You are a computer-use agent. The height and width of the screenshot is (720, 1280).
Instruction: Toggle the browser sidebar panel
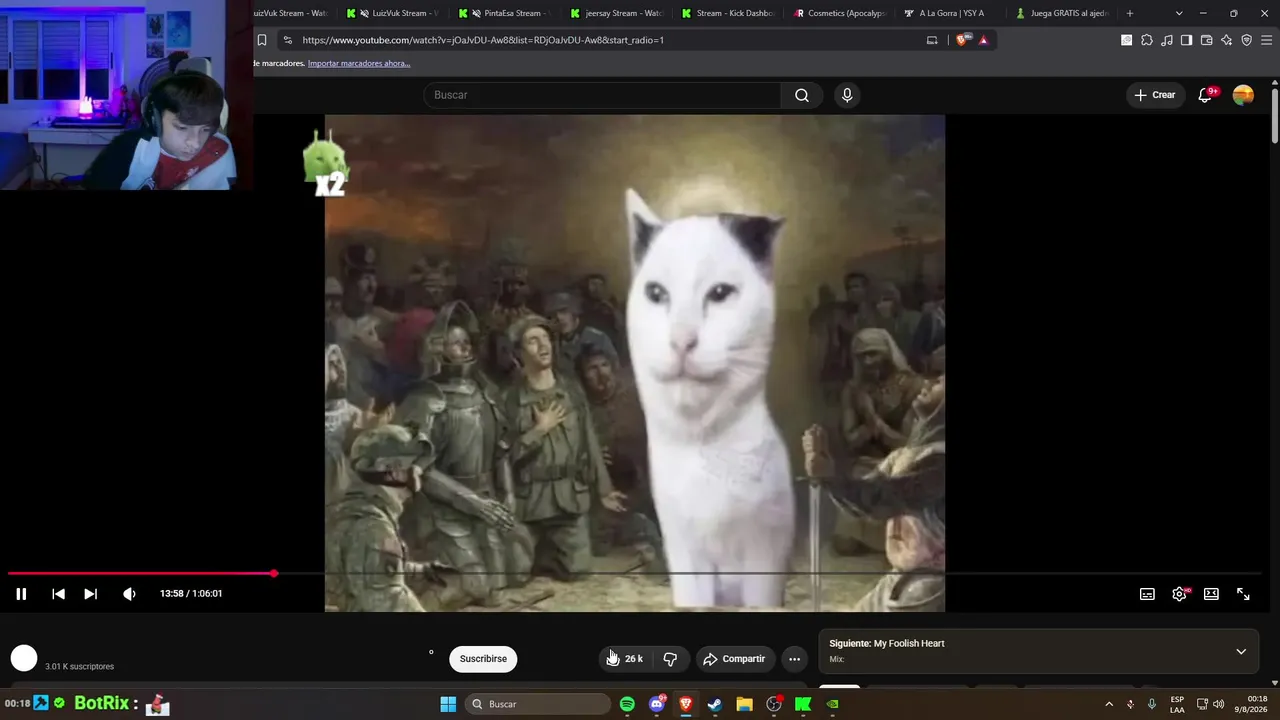(x=1186, y=40)
